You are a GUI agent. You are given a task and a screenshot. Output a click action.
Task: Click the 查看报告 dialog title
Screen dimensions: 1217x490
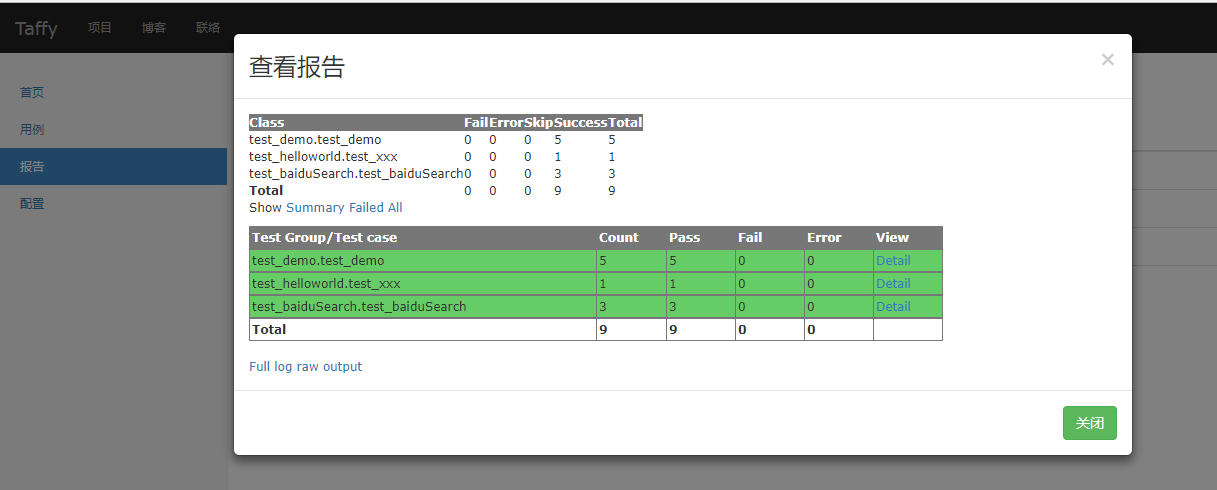[x=297, y=67]
